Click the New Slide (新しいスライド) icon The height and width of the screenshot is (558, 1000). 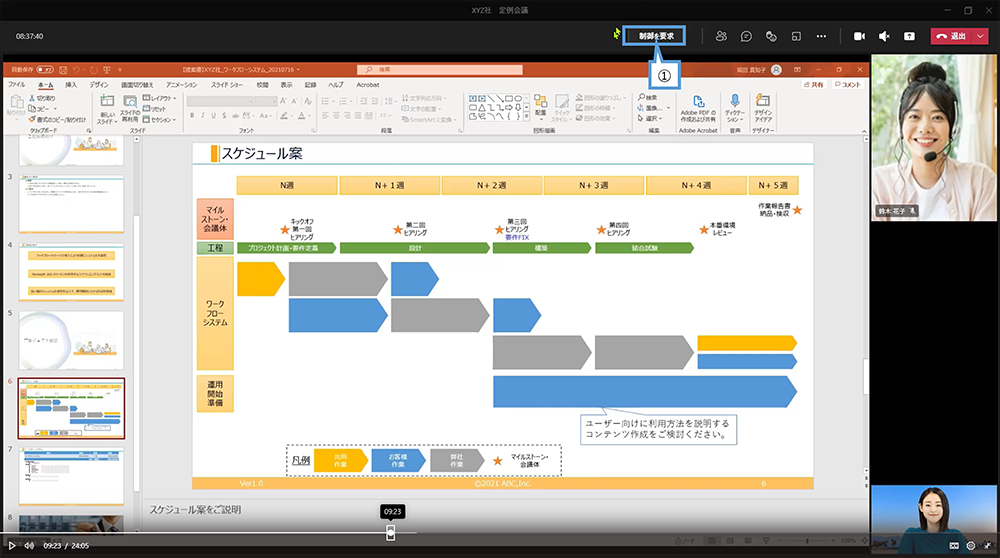(107, 101)
